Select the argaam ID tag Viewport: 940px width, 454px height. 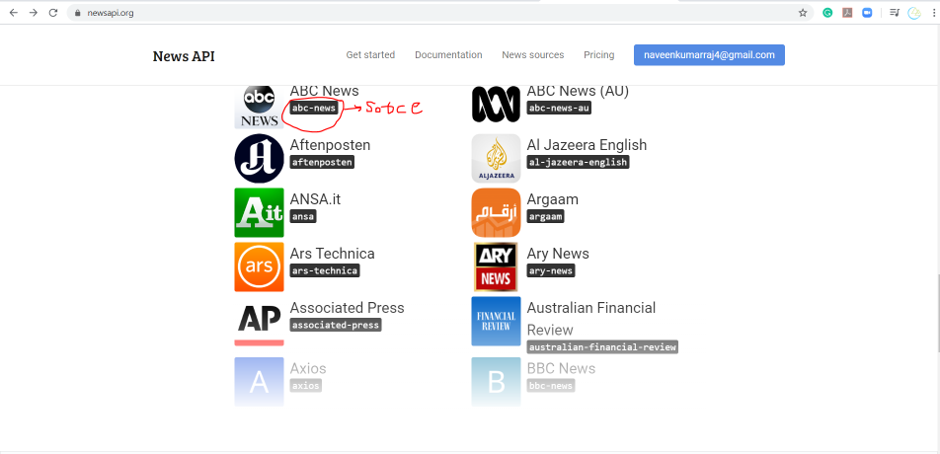(x=546, y=217)
